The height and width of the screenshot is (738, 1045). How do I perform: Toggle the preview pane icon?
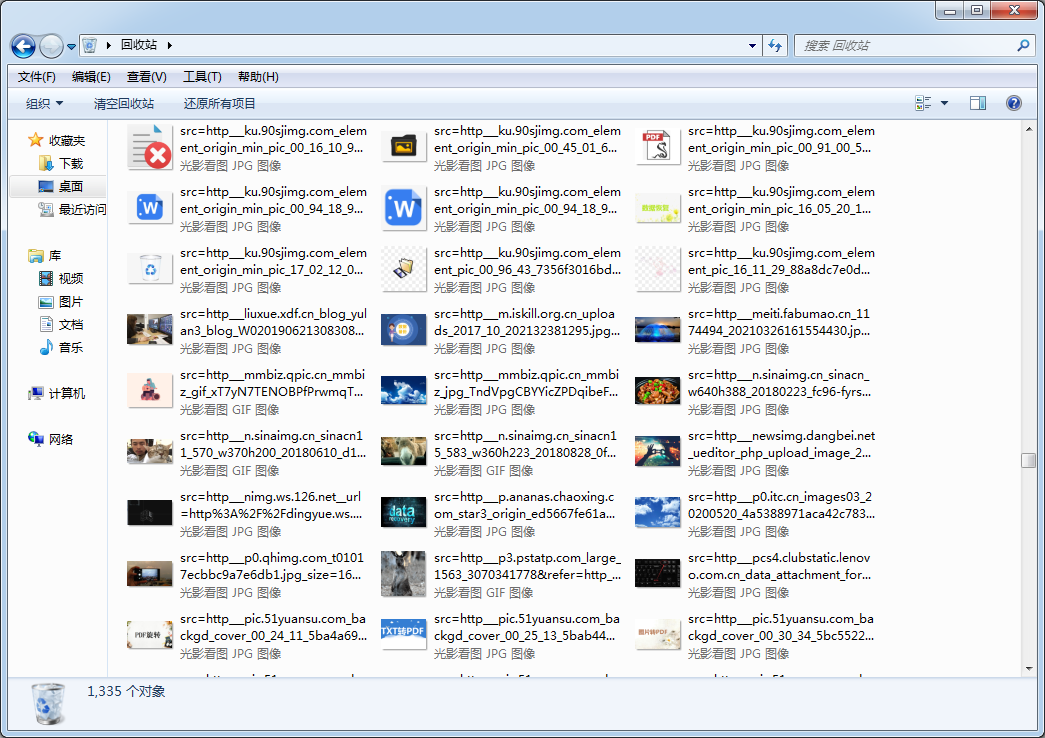(978, 103)
